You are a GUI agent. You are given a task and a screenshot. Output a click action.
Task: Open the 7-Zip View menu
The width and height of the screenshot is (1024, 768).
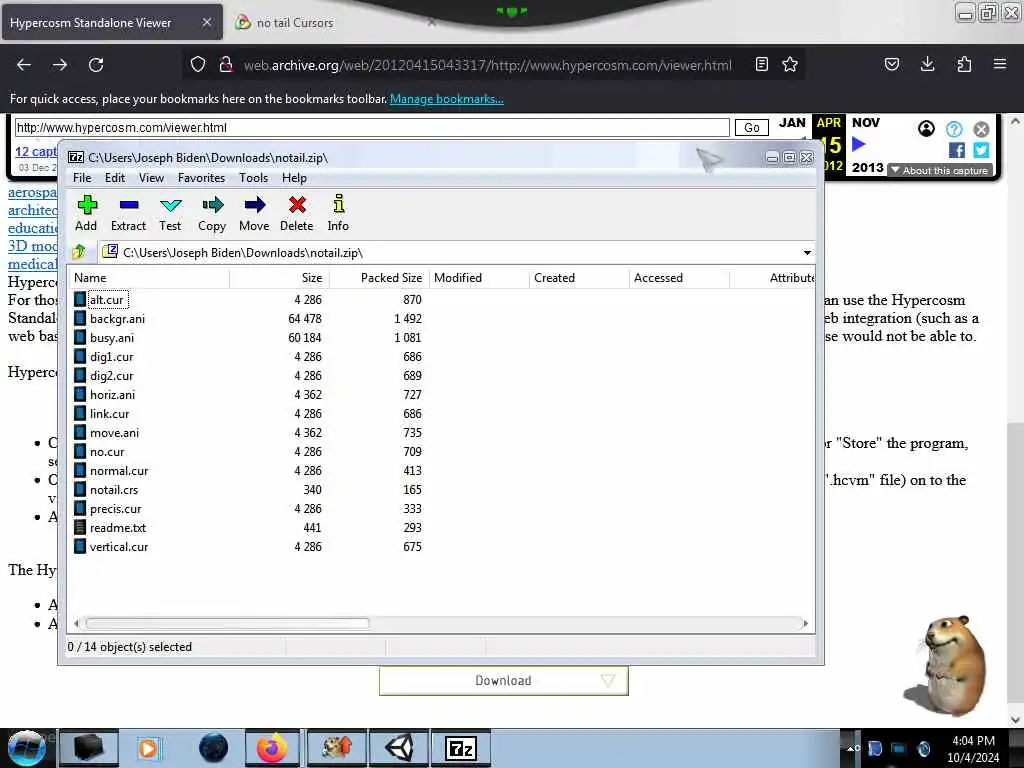152,178
